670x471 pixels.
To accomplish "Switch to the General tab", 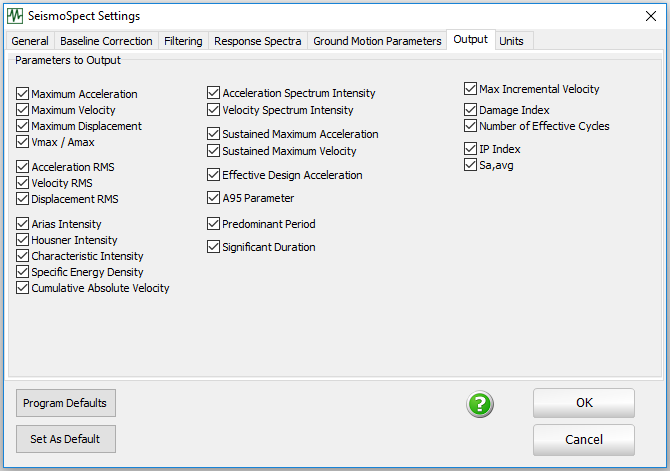I will pos(30,41).
